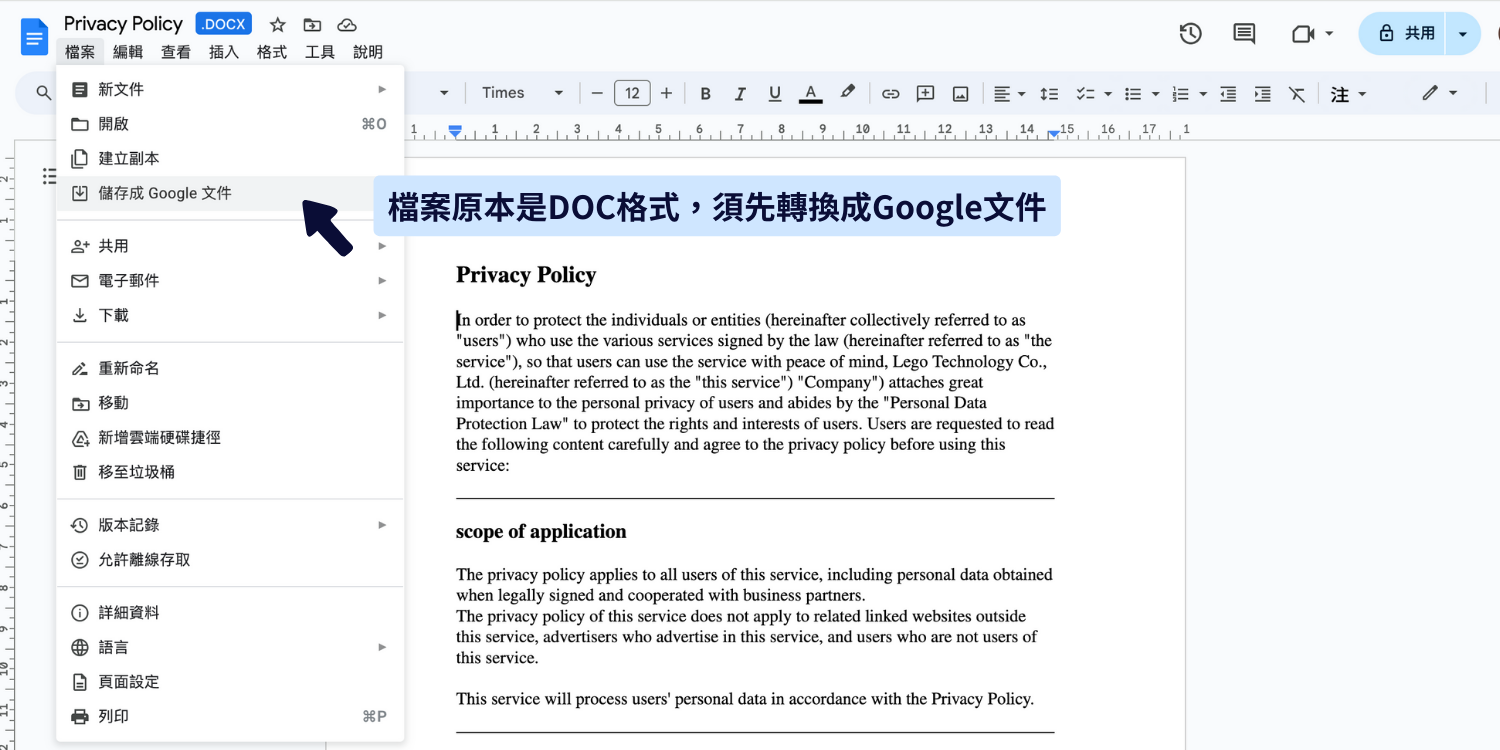
Task: Select 建立副本 to make a copy
Action: [230, 158]
